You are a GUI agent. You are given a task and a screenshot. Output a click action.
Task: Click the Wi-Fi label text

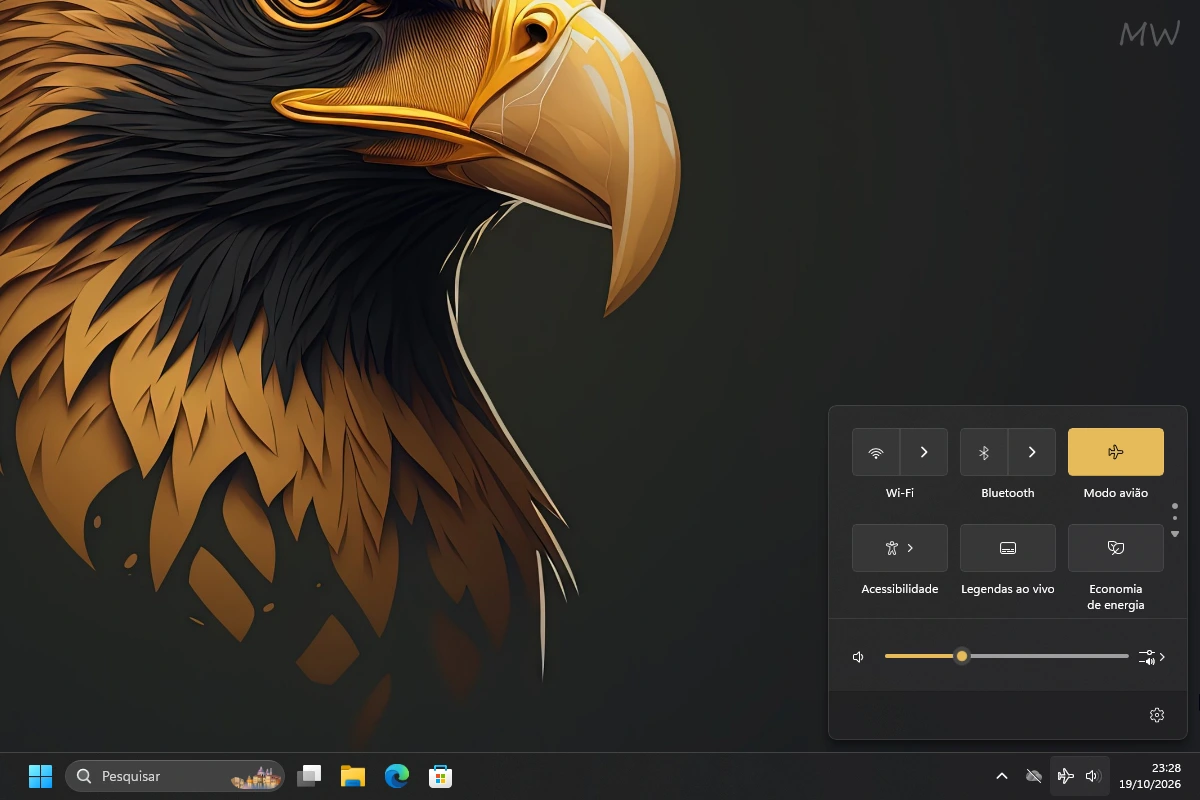pos(900,493)
